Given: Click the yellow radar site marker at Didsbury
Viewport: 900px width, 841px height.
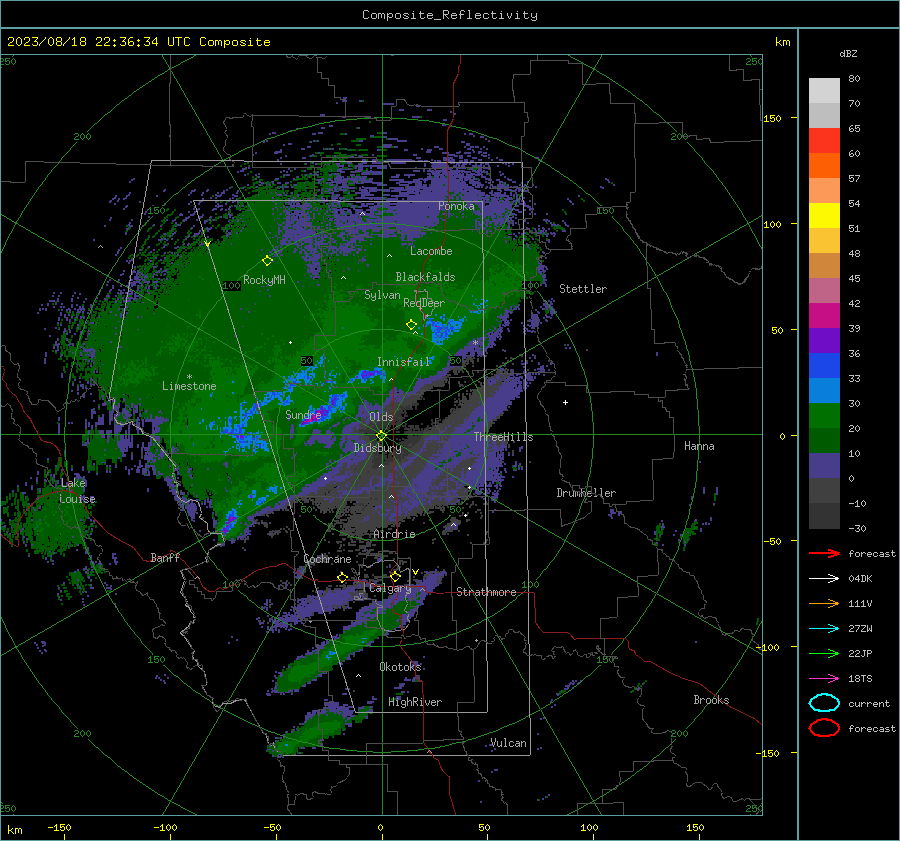Looking at the screenshot, I should click(x=381, y=436).
